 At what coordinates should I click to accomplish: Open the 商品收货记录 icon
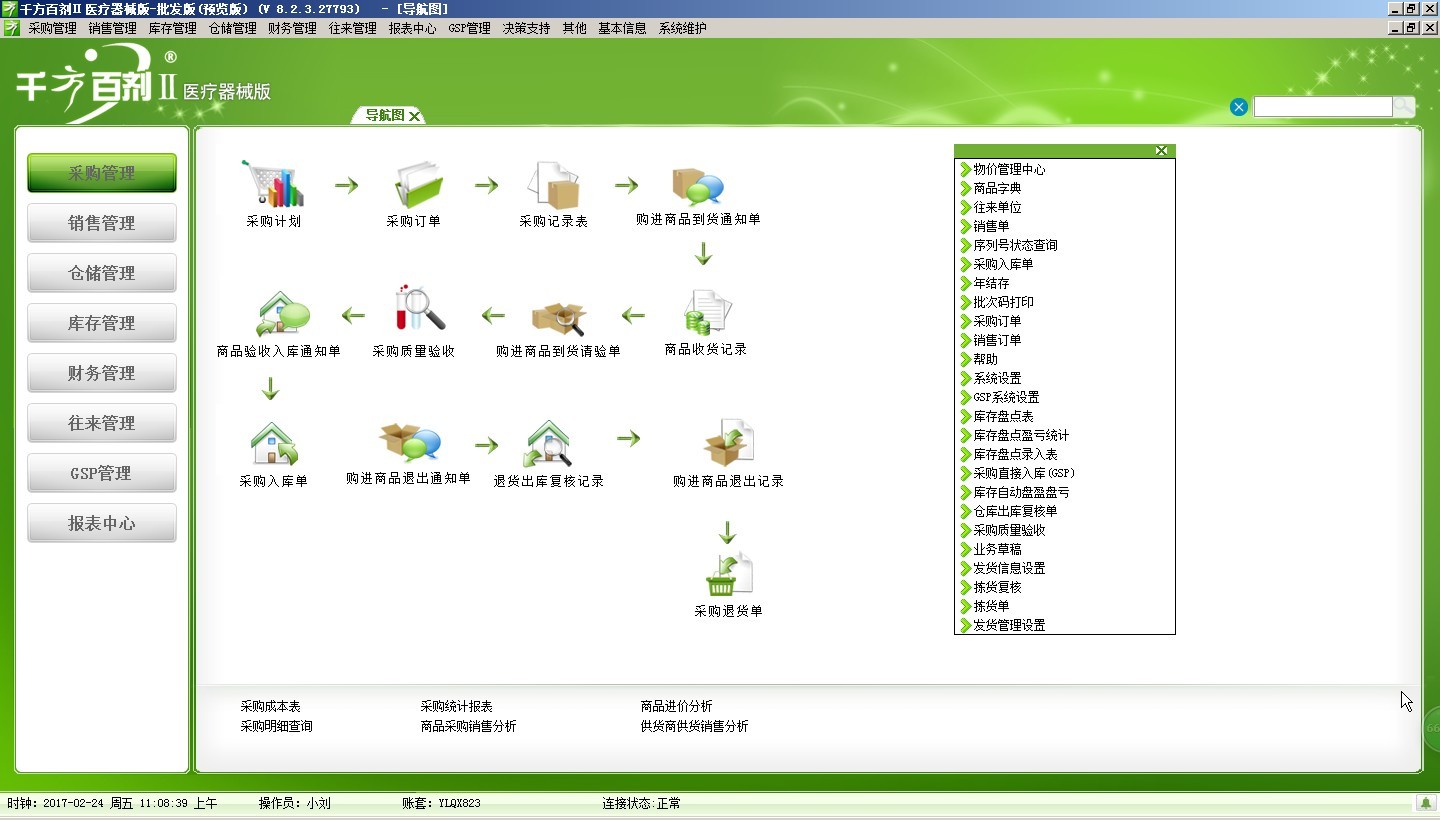point(705,315)
